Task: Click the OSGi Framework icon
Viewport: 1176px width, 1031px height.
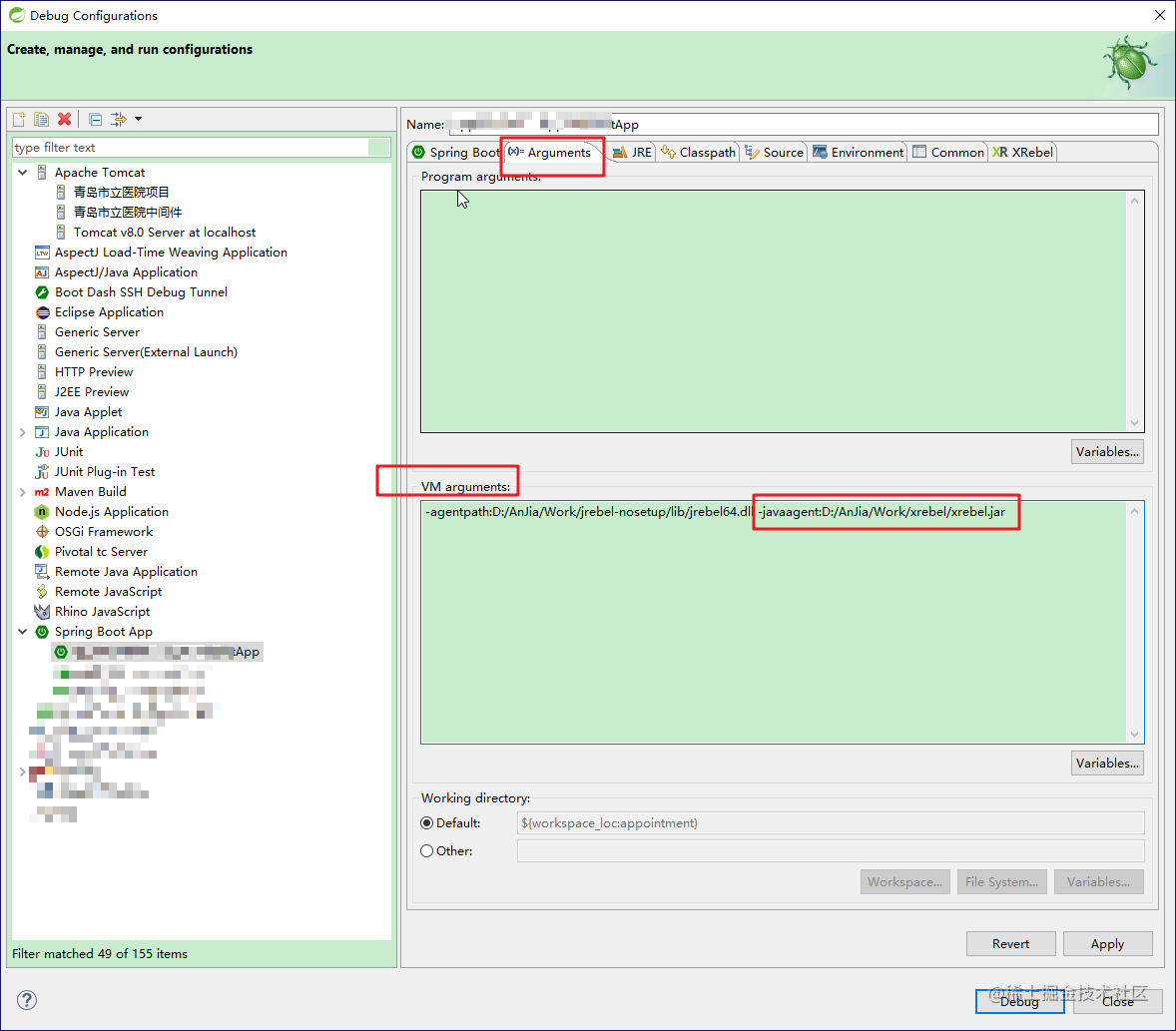Action: pyautogui.click(x=42, y=532)
